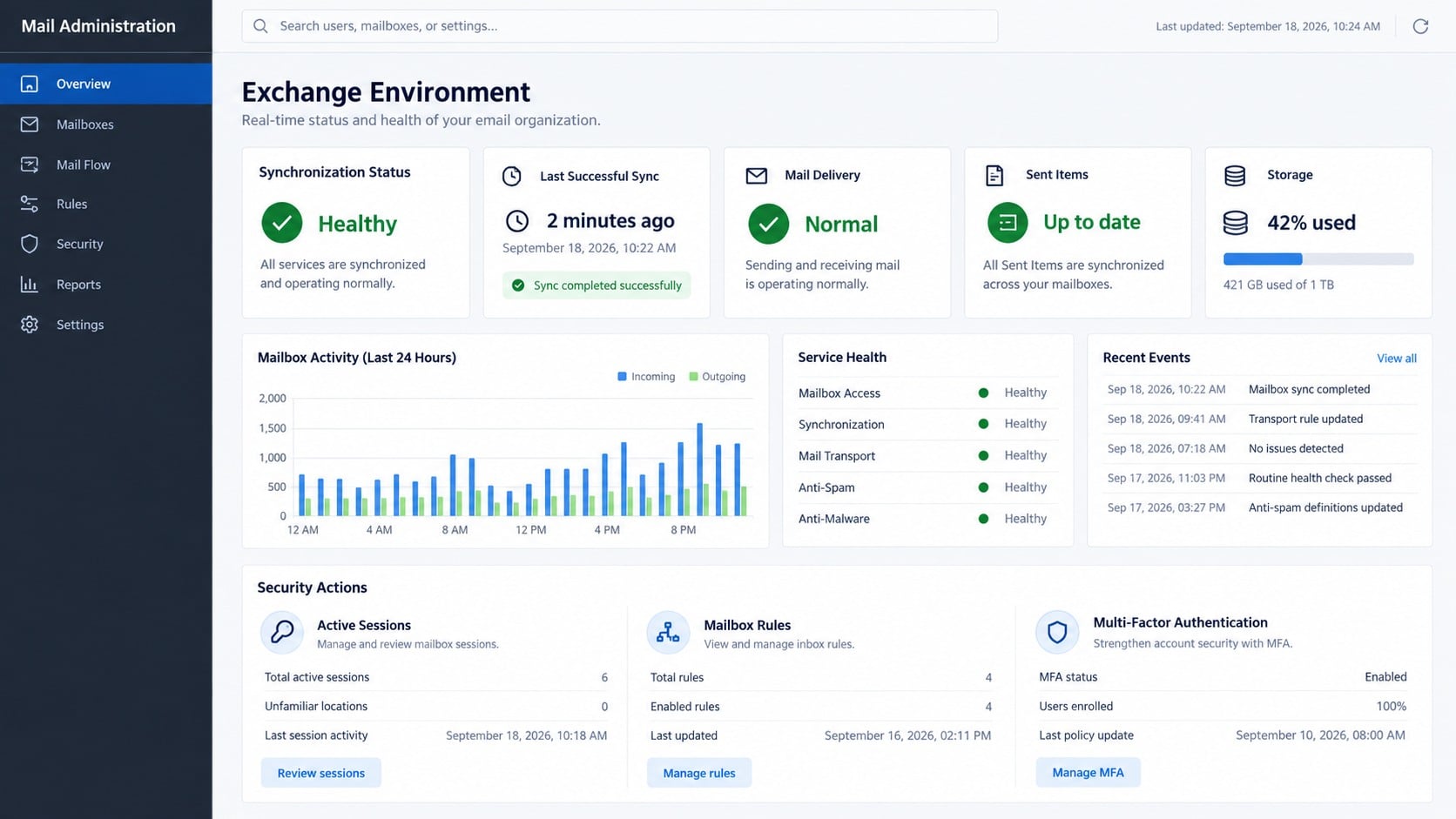
Task: Click the search magnifier icon
Action: point(260,26)
